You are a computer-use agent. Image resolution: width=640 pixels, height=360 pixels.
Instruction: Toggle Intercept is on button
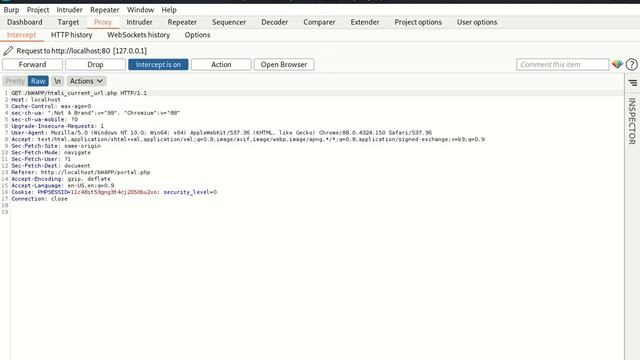click(x=158, y=64)
